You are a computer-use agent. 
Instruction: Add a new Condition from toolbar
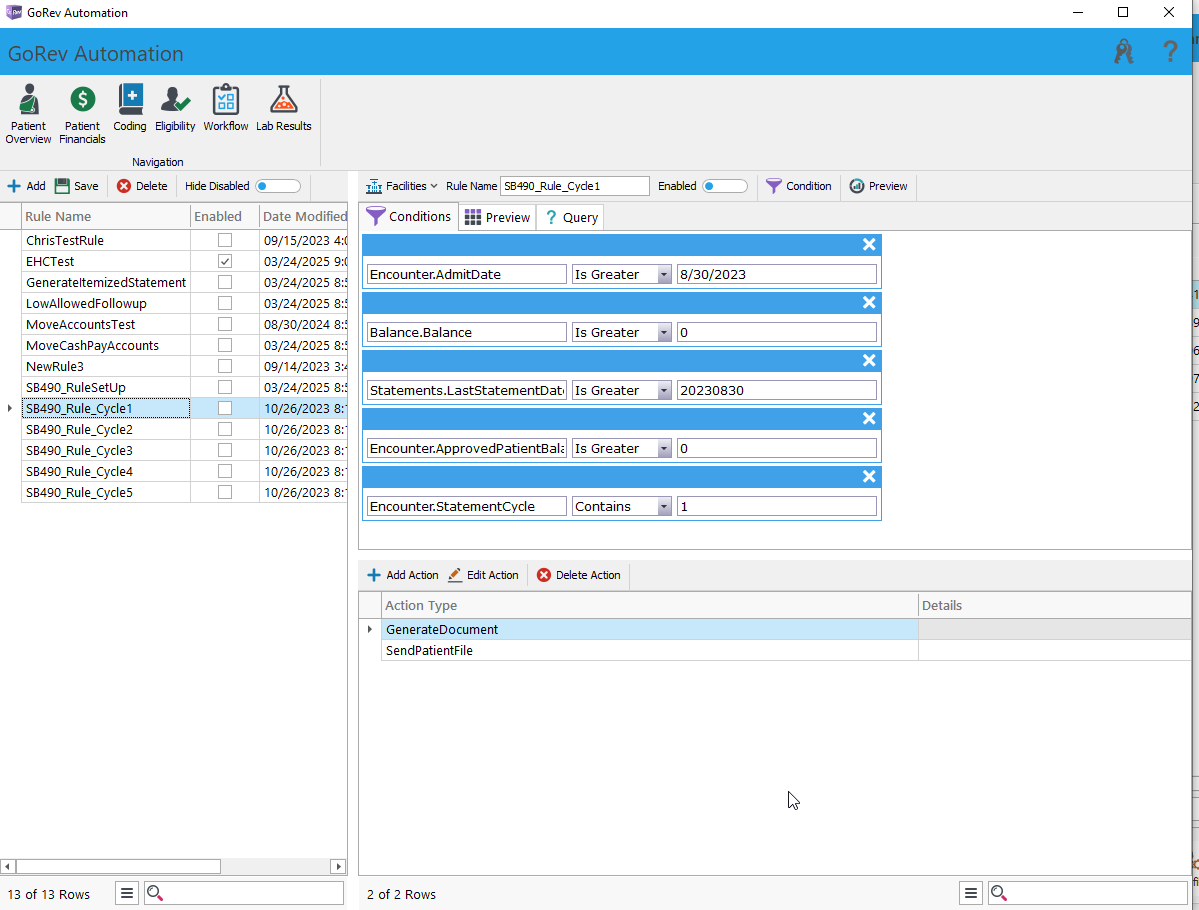[798, 186]
